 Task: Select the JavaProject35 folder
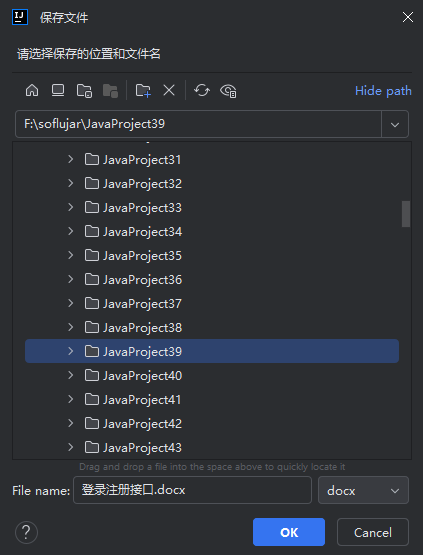tap(212, 256)
